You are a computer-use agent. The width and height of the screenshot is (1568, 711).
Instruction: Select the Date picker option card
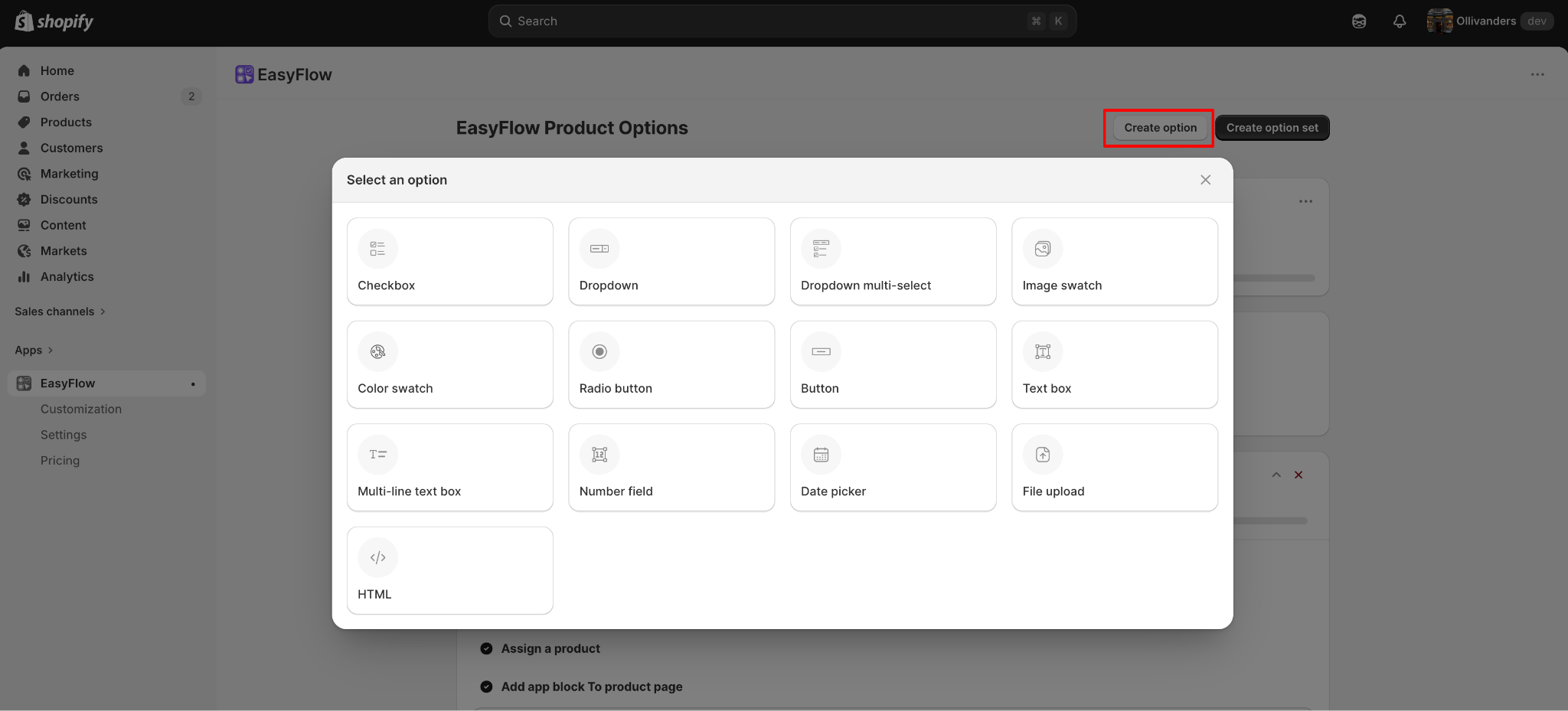893,468
